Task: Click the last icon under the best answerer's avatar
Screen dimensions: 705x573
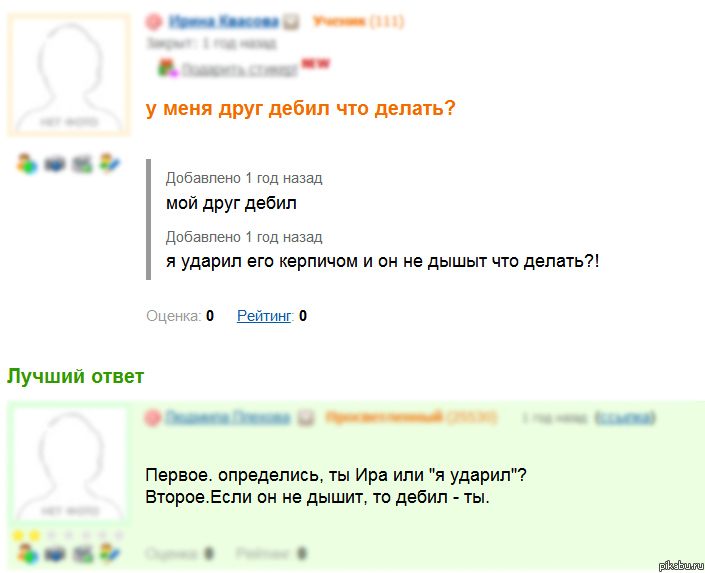Action: (108, 552)
